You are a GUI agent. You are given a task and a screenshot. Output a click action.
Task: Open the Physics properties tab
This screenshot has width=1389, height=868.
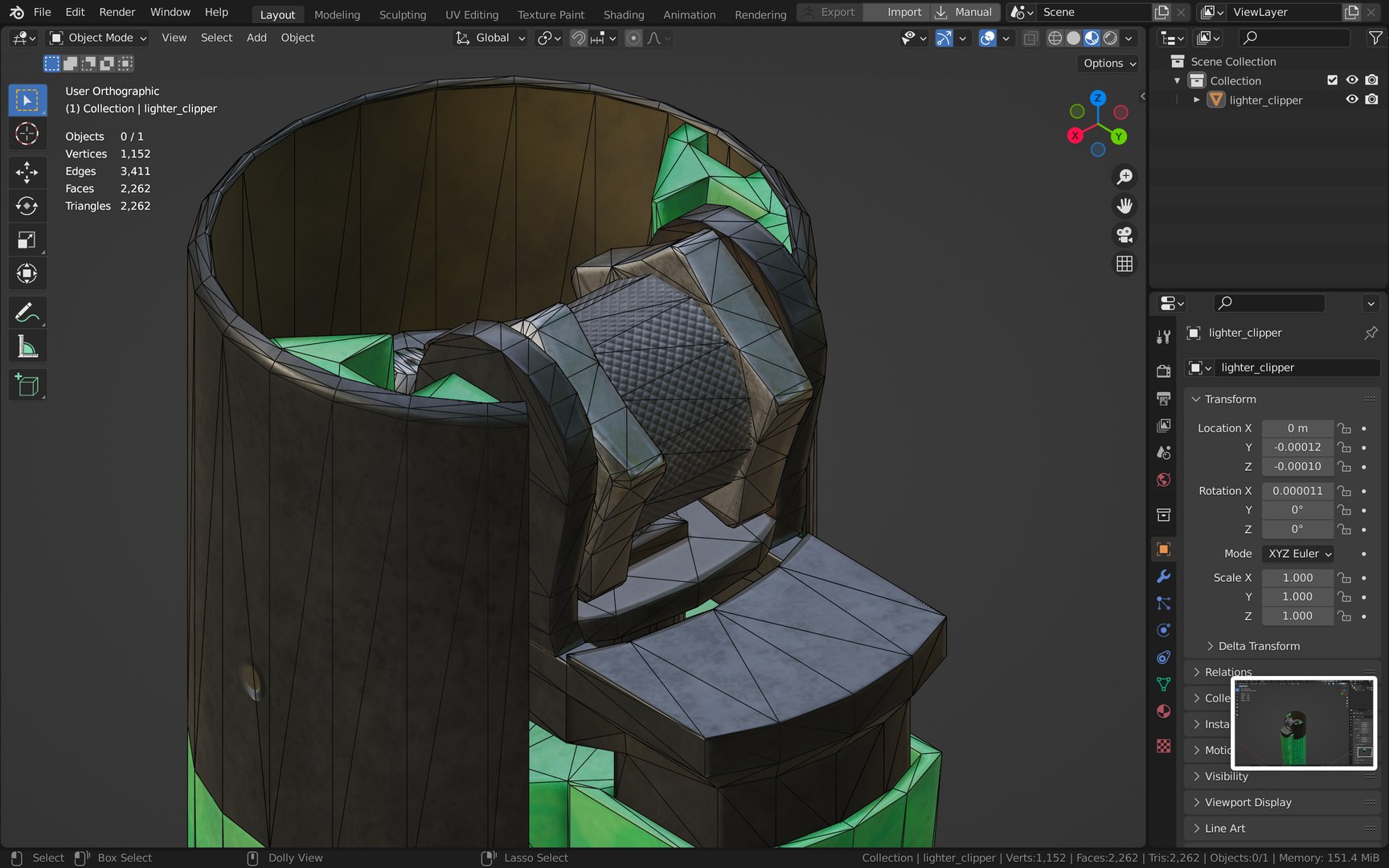tap(1163, 630)
